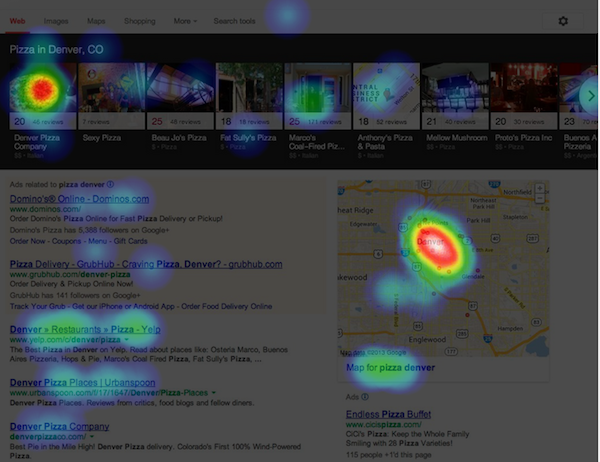Click the Track Your Grub sitelink
Viewport: 600px width, 462px height.
(38, 306)
